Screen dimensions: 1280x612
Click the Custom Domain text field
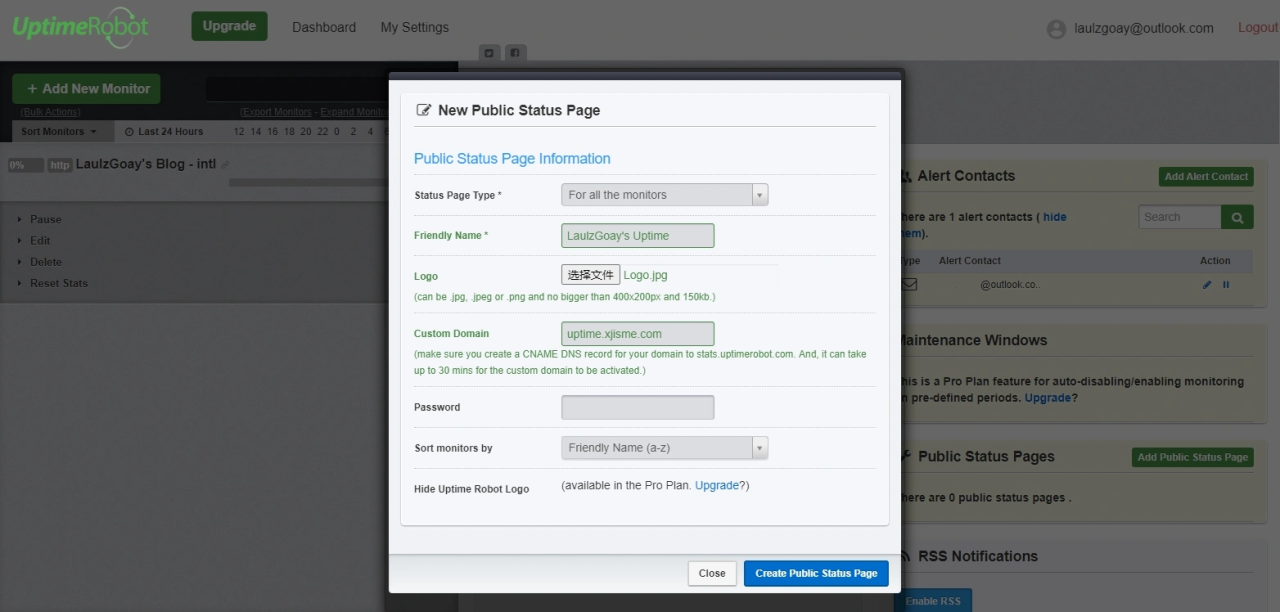637,334
